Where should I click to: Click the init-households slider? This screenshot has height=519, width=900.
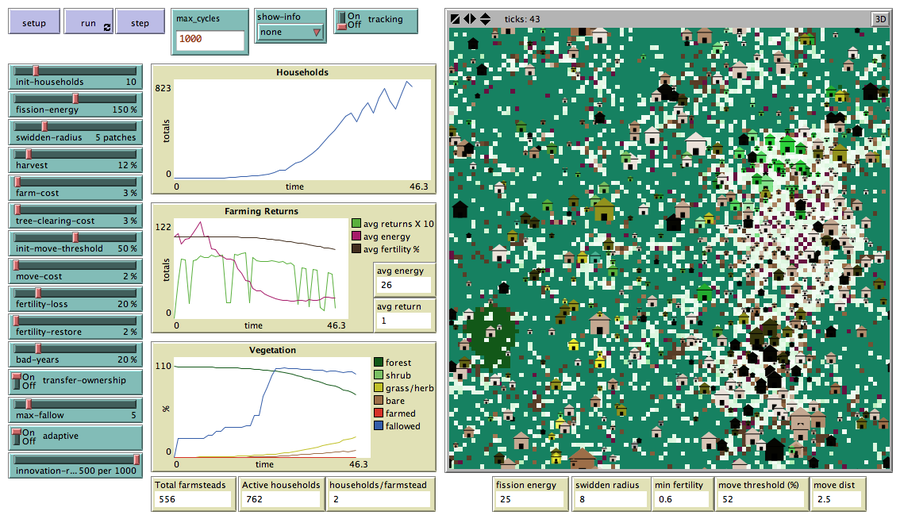[75, 76]
